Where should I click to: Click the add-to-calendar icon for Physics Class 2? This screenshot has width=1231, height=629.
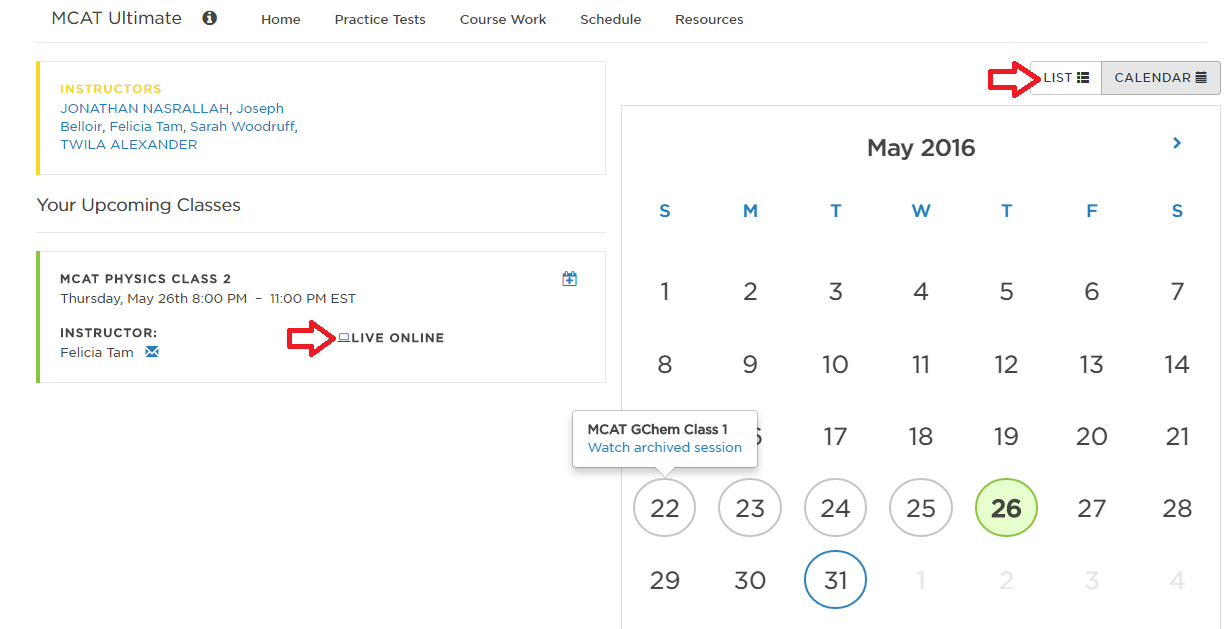pyautogui.click(x=569, y=279)
